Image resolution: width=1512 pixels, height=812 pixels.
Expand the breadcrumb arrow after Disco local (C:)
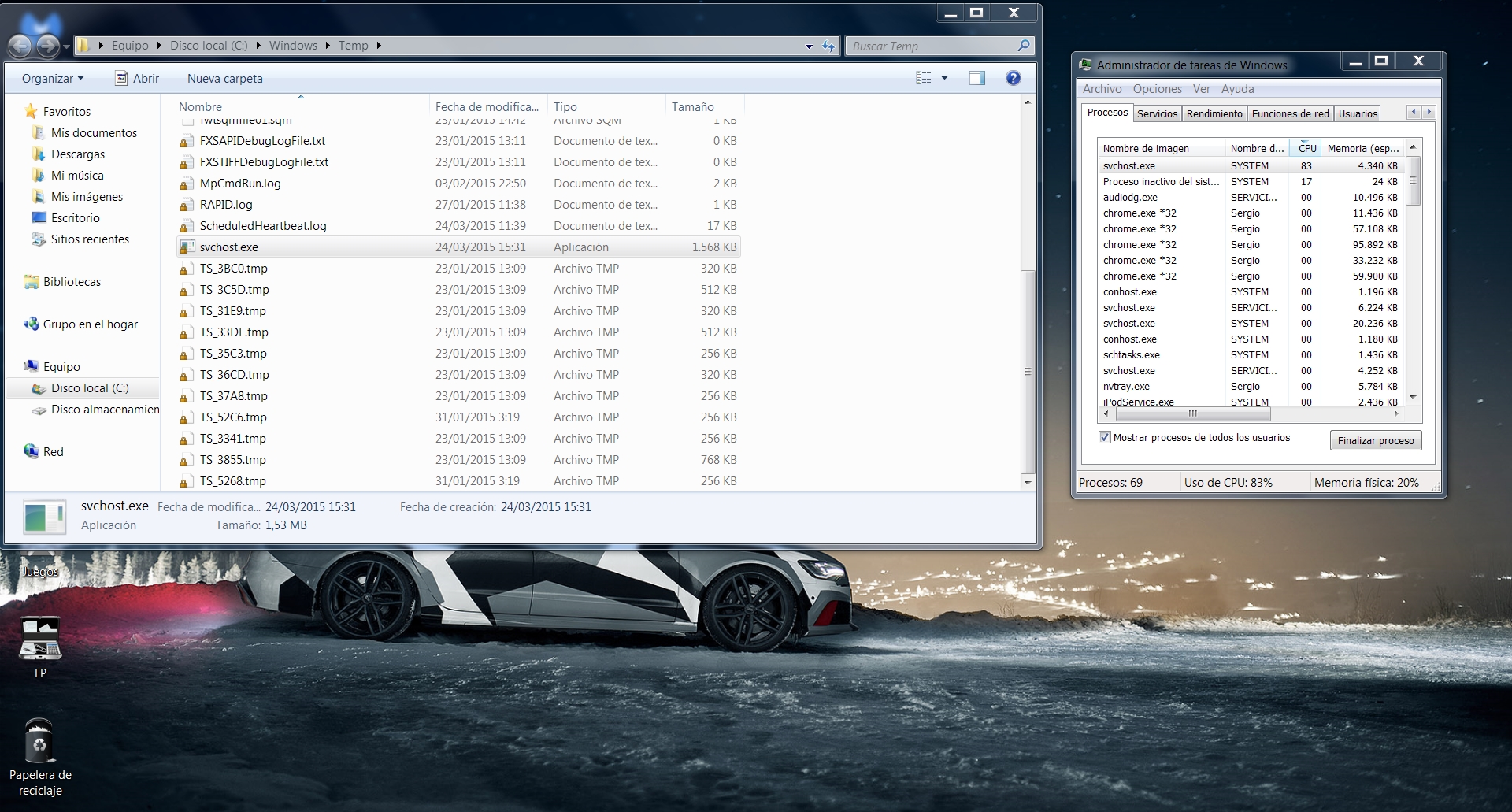click(x=258, y=46)
